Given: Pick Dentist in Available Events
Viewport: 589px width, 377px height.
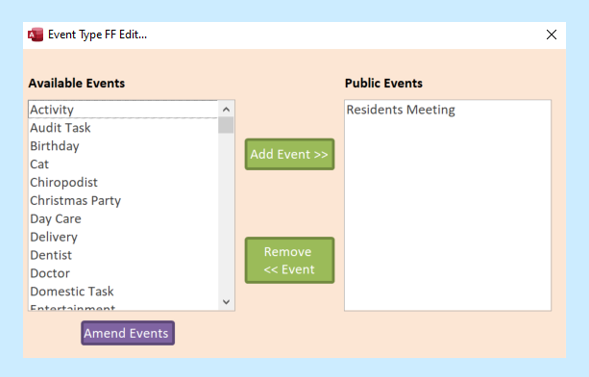Looking at the screenshot, I should [123, 255].
